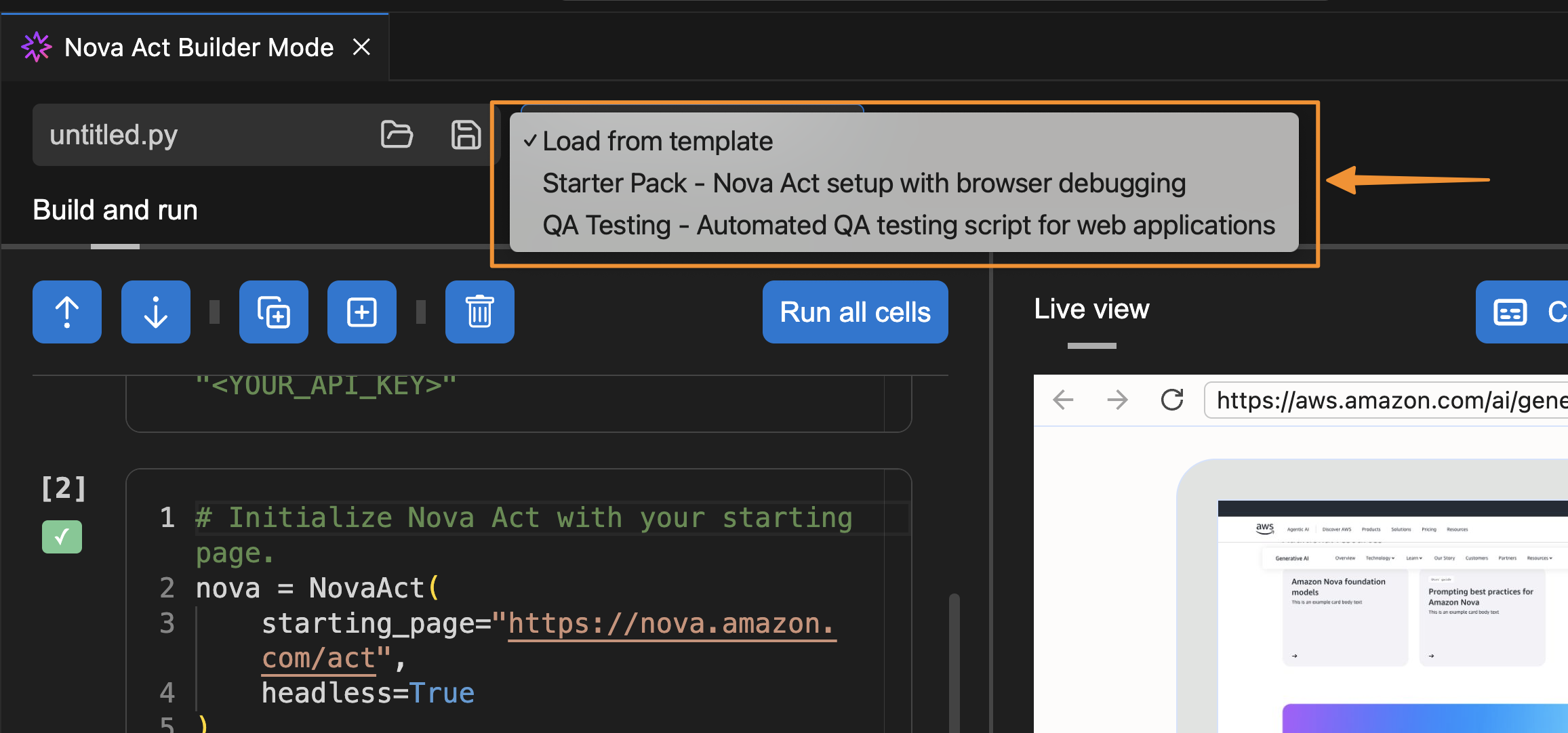Image resolution: width=1568 pixels, height=733 pixels.
Task: Duplicate the selected cell
Action: (274, 312)
